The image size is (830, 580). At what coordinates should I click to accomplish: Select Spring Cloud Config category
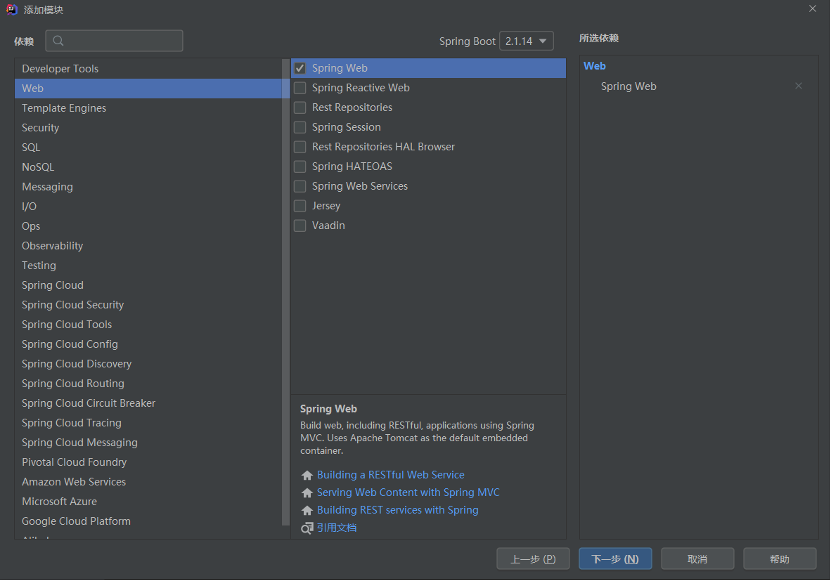[x=149, y=344]
